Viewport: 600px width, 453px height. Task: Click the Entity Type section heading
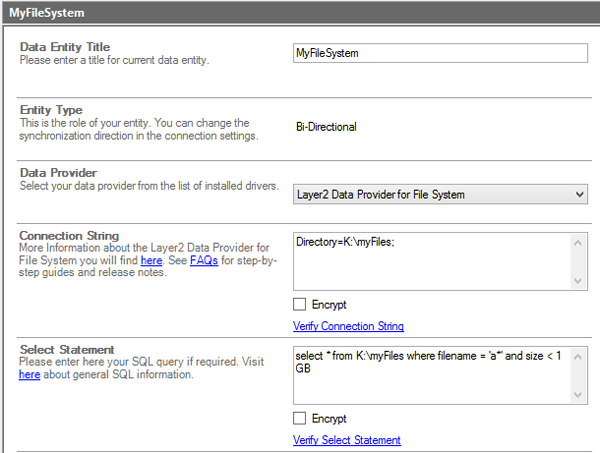point(51,110)
